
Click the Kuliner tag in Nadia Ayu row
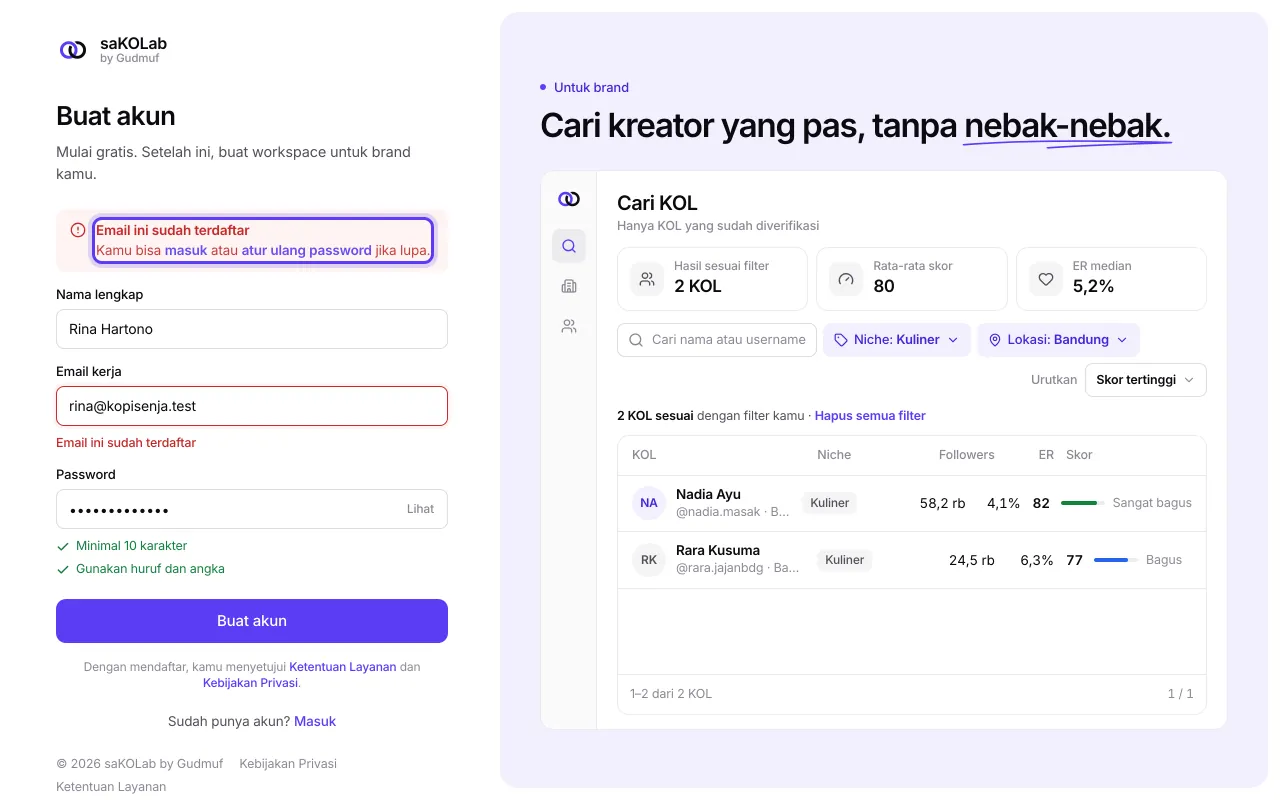(x=830, y=503)
